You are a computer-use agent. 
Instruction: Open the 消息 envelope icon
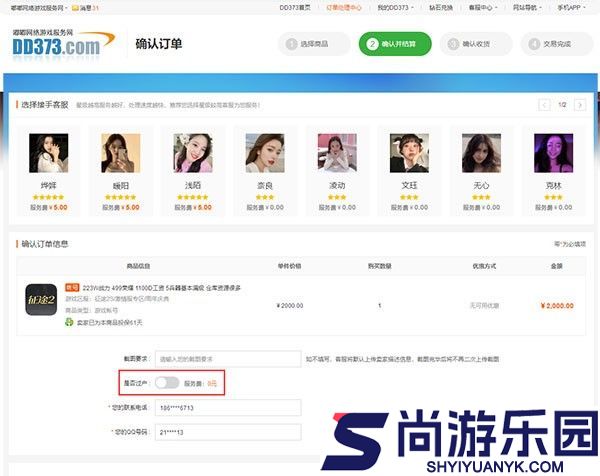tap(75, 8)
